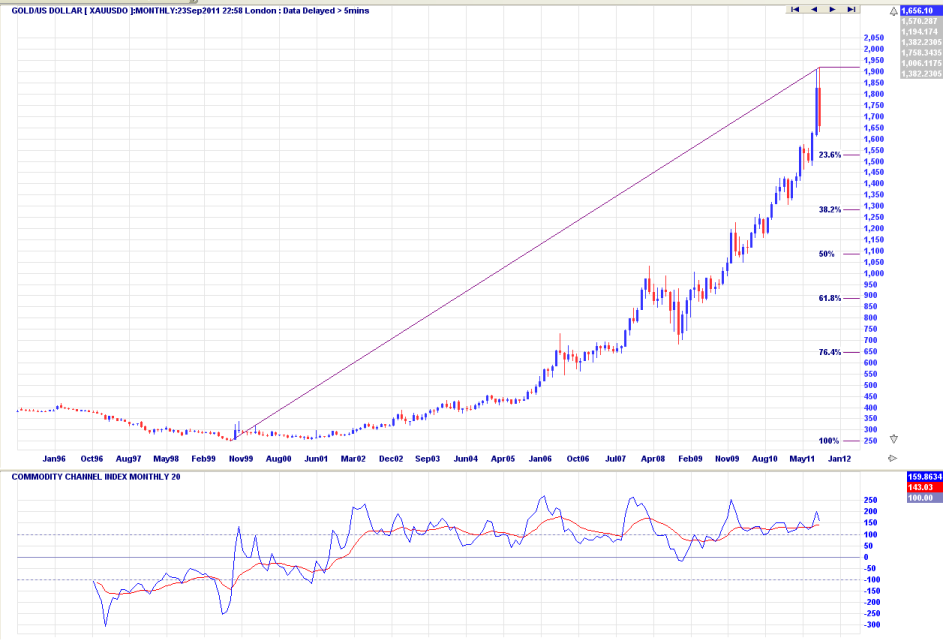This screenshot has height=641, width=943.
Task: Click the 2,050 price axis label
Action: (874, 38)
